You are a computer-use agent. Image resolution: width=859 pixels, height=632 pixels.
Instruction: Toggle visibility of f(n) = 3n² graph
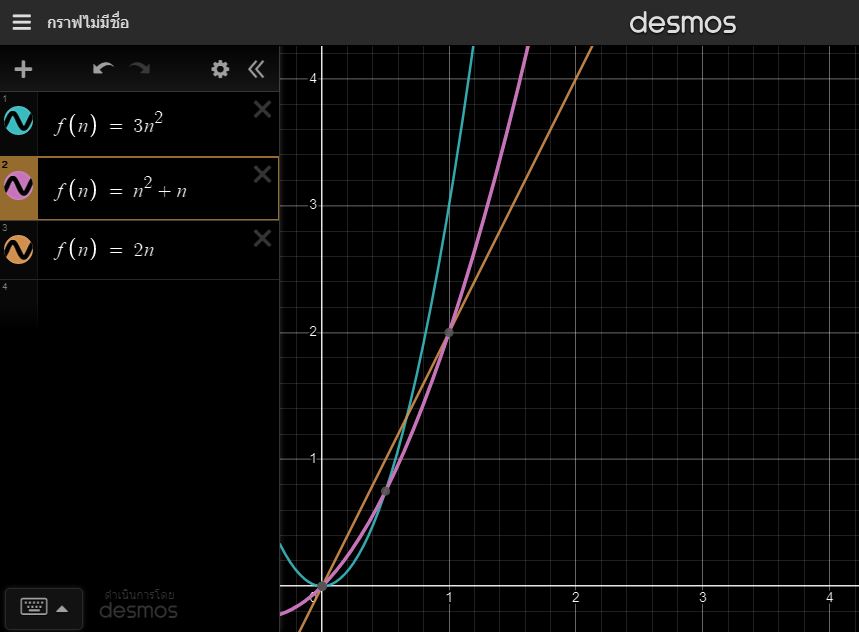[19, 122]
